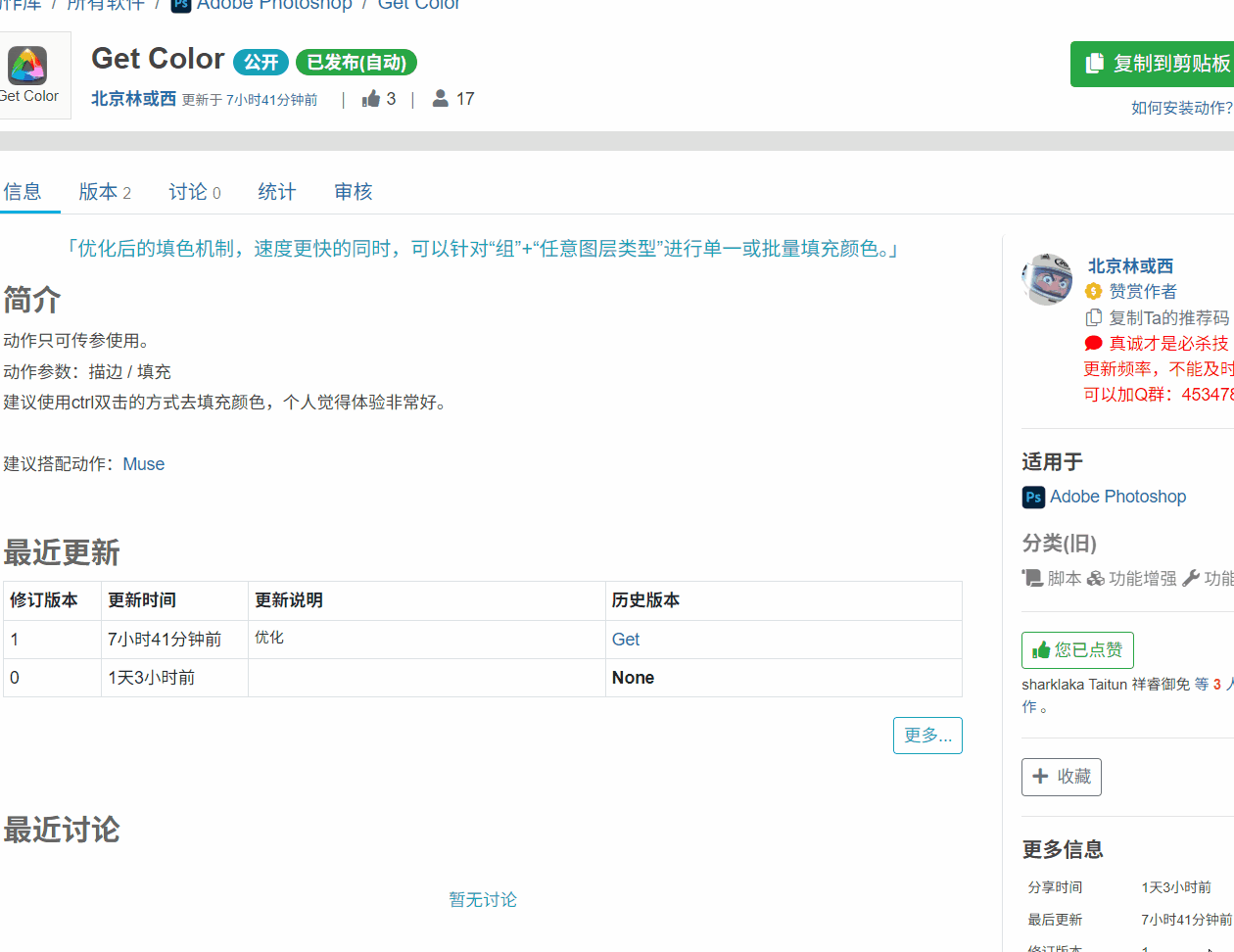Click the script icon before 脚本
This screenshot has width=1234, height=952.
coord(1032,578)
